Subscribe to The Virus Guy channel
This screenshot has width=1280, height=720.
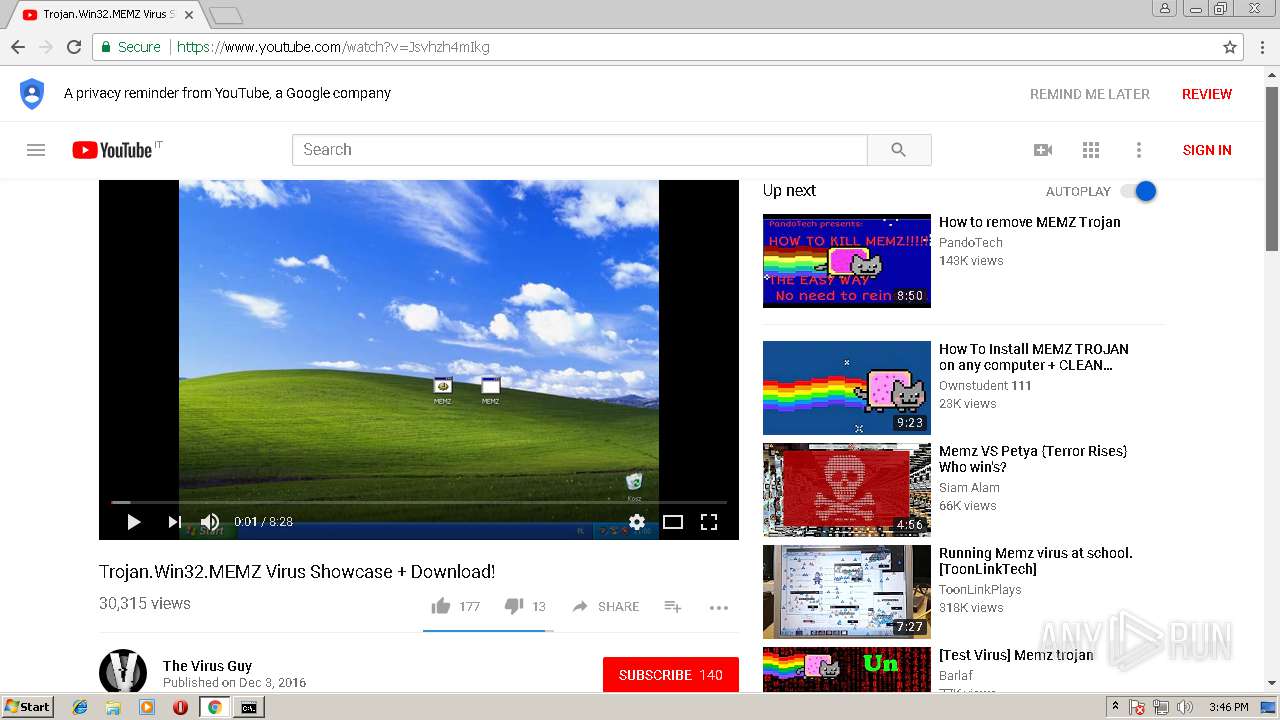click(x=671, y=675)
